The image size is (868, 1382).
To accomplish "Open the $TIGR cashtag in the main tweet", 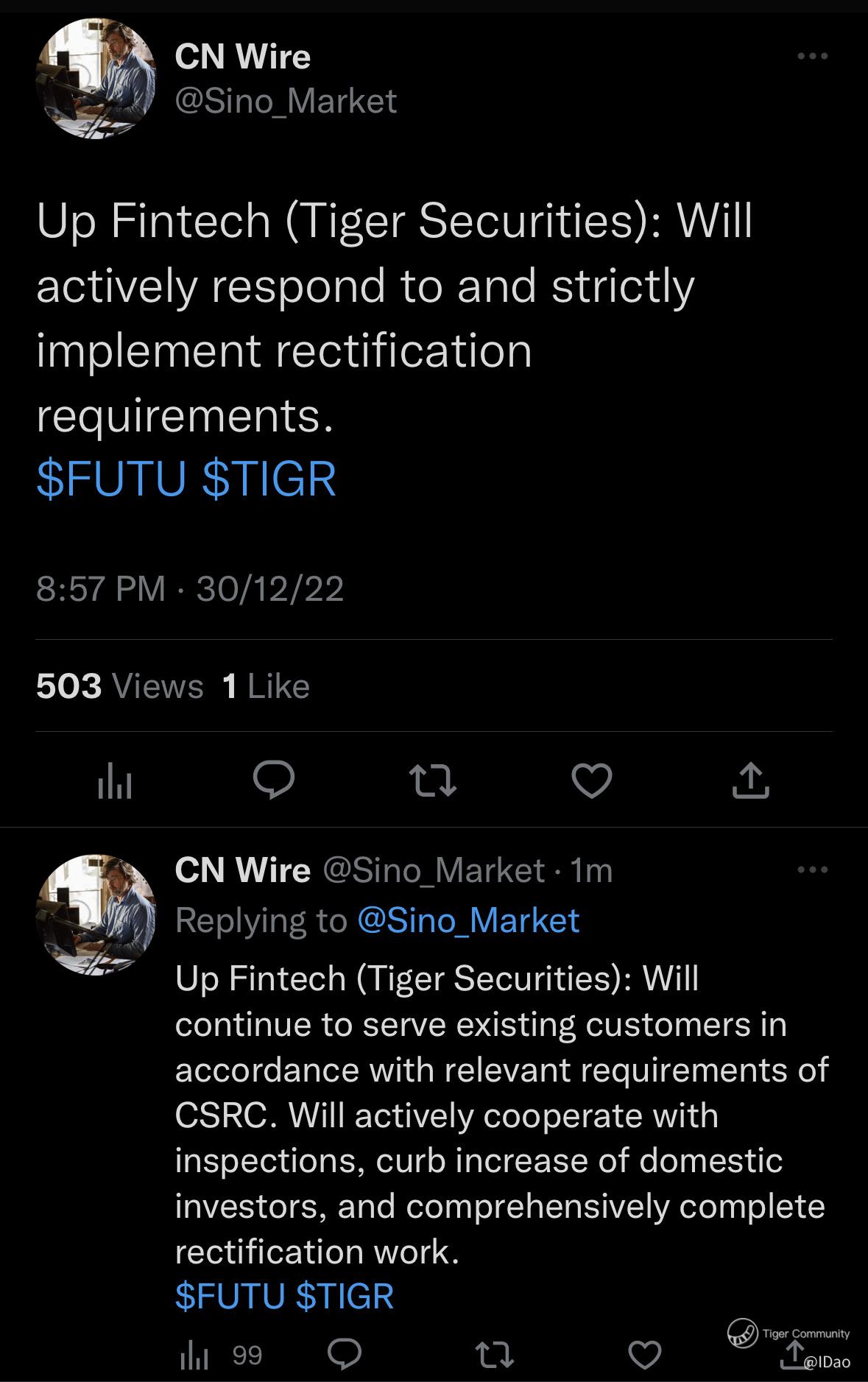I will coord(269,479).
